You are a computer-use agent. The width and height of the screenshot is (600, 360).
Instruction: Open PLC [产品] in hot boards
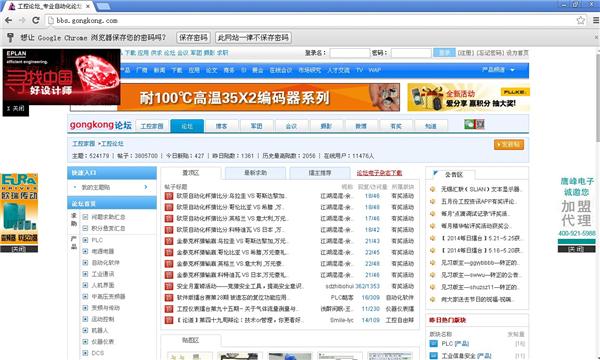click(455, 344)
